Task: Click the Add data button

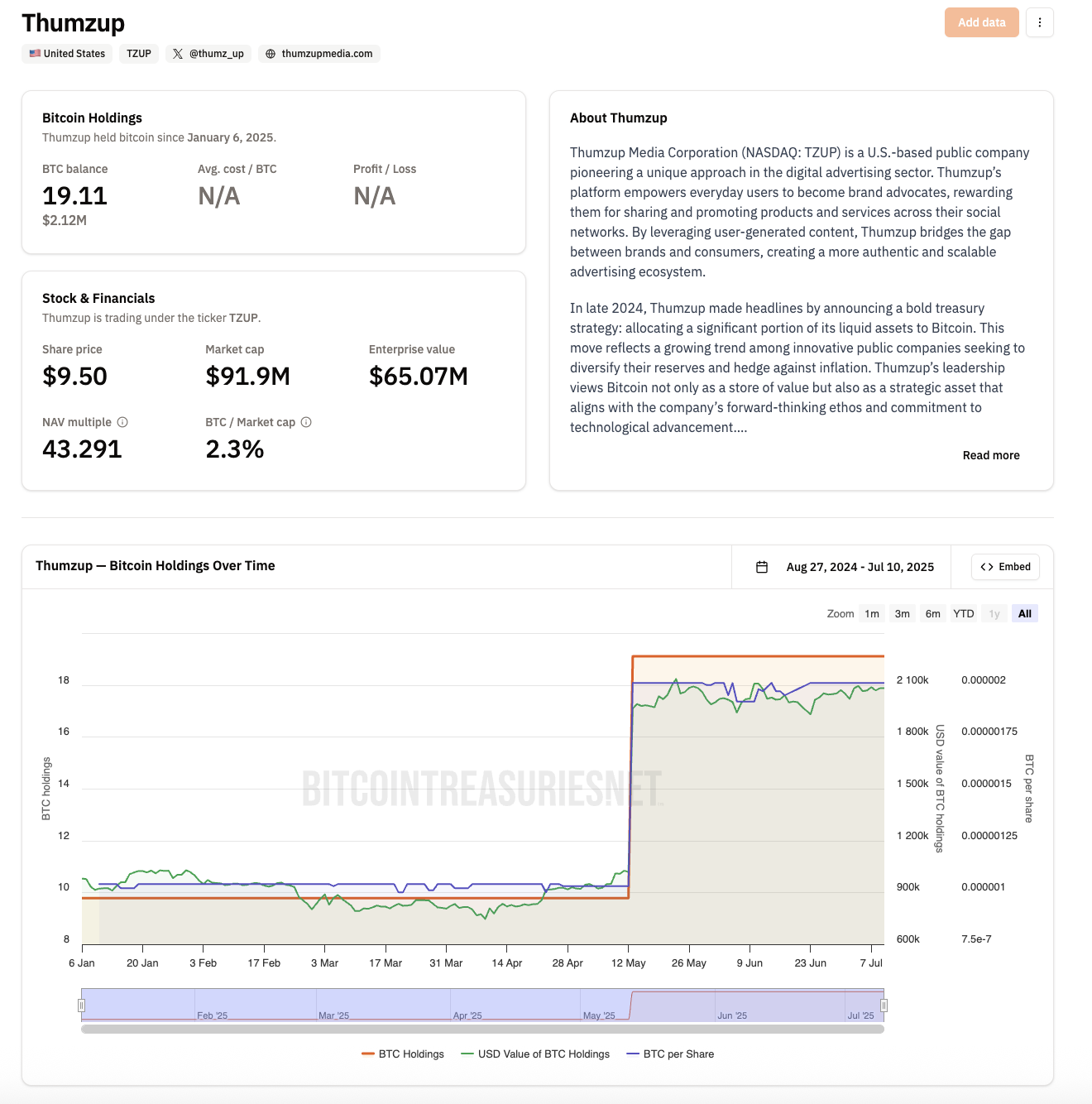Action: tap(981, 22)
